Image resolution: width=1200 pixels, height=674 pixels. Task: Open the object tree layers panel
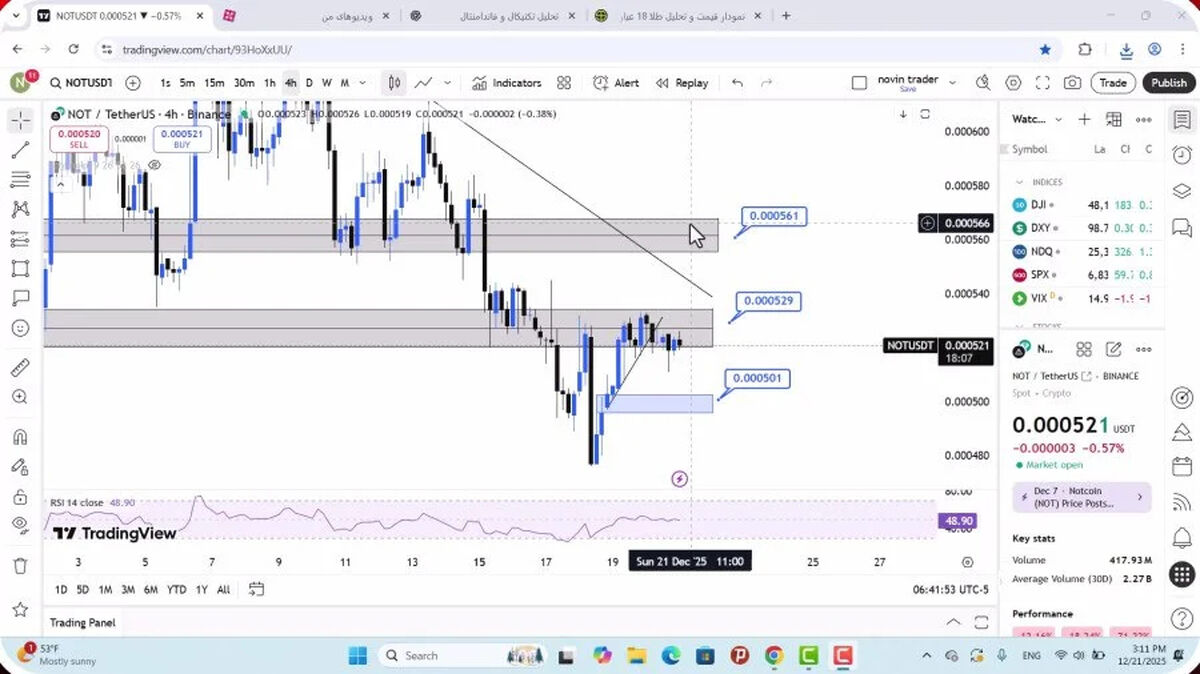pos(1182,191)
